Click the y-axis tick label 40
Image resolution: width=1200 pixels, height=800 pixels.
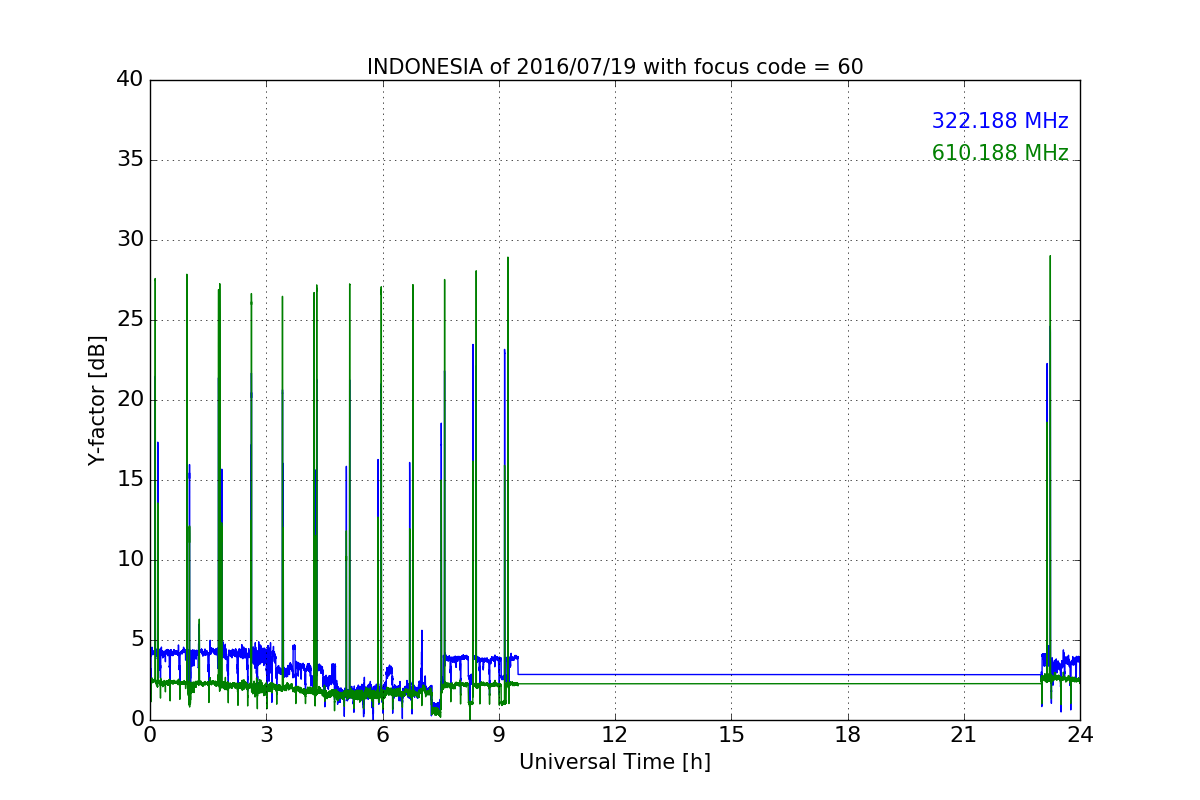point(130,80)
